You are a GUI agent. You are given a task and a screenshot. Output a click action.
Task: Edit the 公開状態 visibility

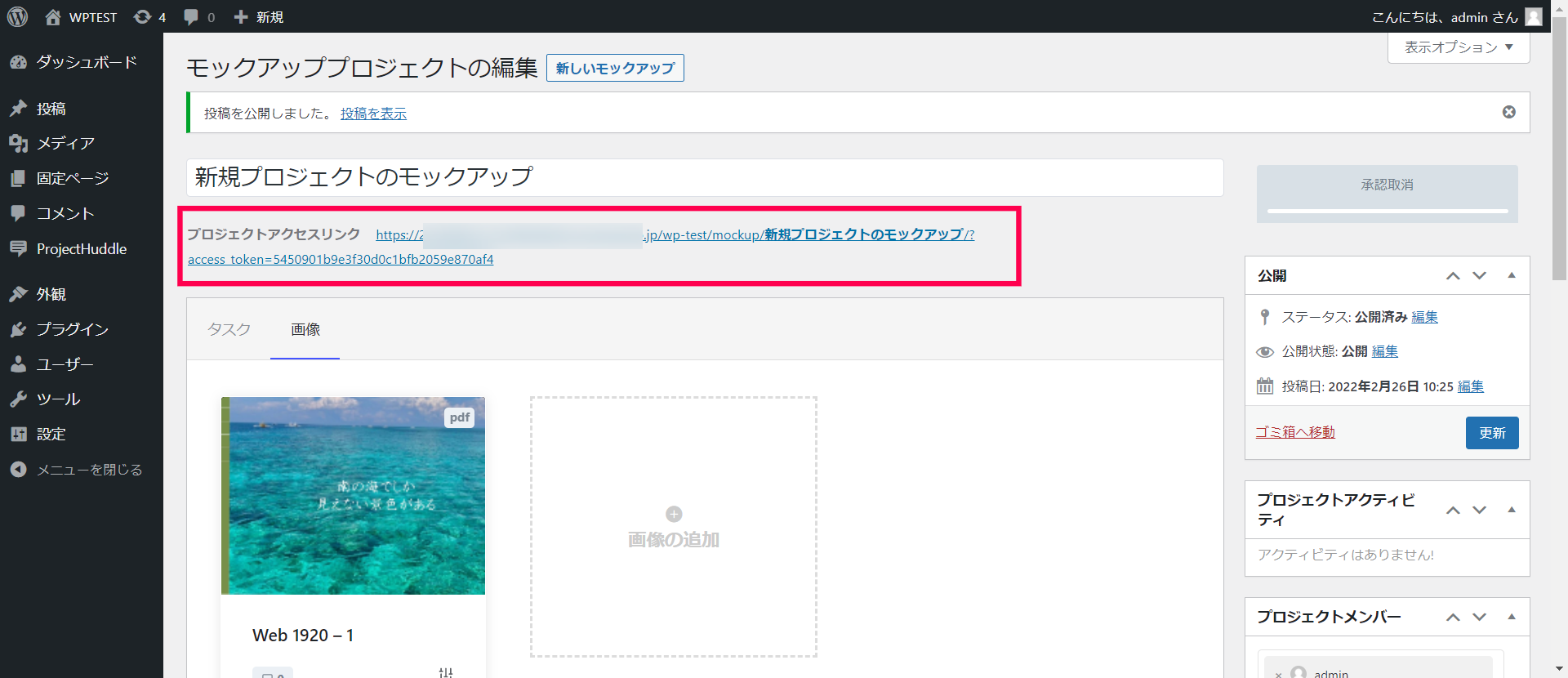point(1385,351)
